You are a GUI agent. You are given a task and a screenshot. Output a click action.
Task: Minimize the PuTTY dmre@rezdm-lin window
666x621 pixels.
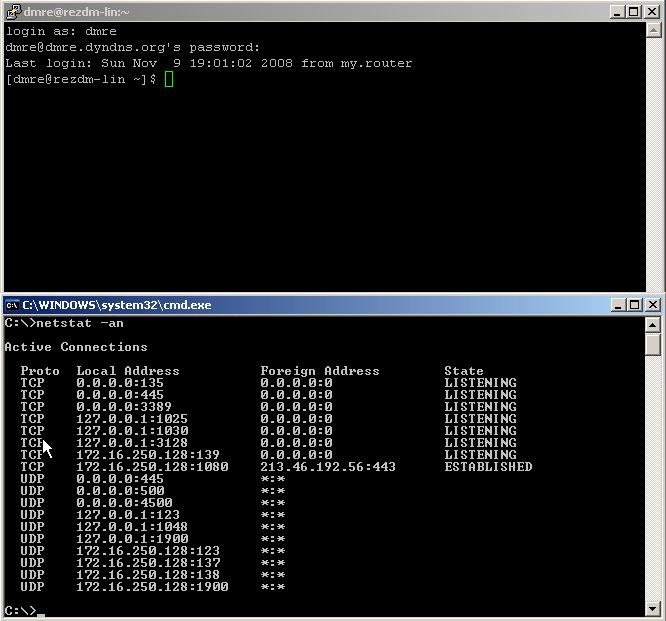click(618, 12)
